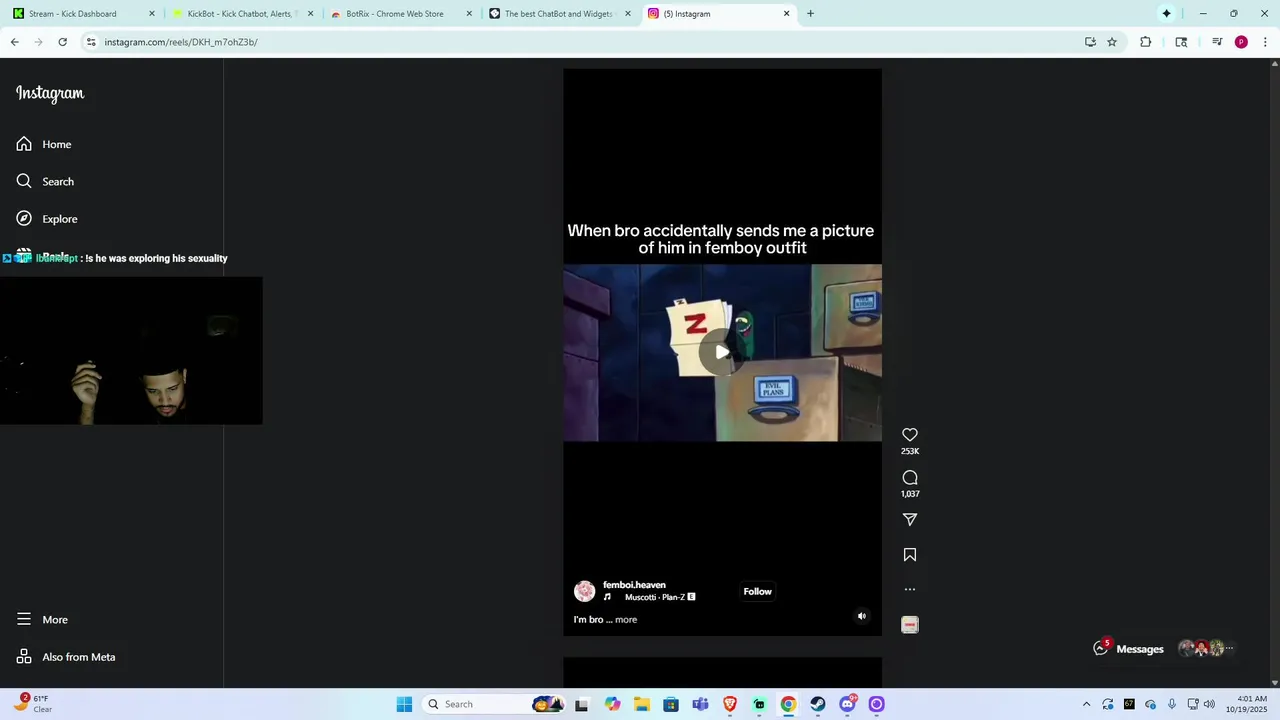Screen dimensions: 1280x720
Task: Open femboi.heaven profile name link
Action: 634,585
